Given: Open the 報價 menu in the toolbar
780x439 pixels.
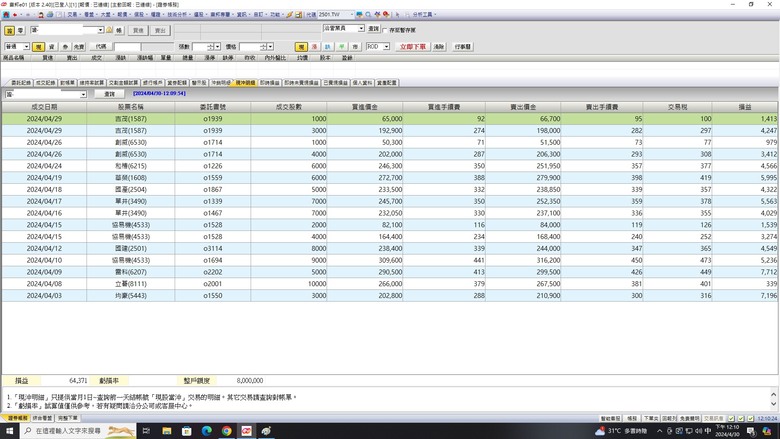Looking at the screenshot, I should [122, 14].
